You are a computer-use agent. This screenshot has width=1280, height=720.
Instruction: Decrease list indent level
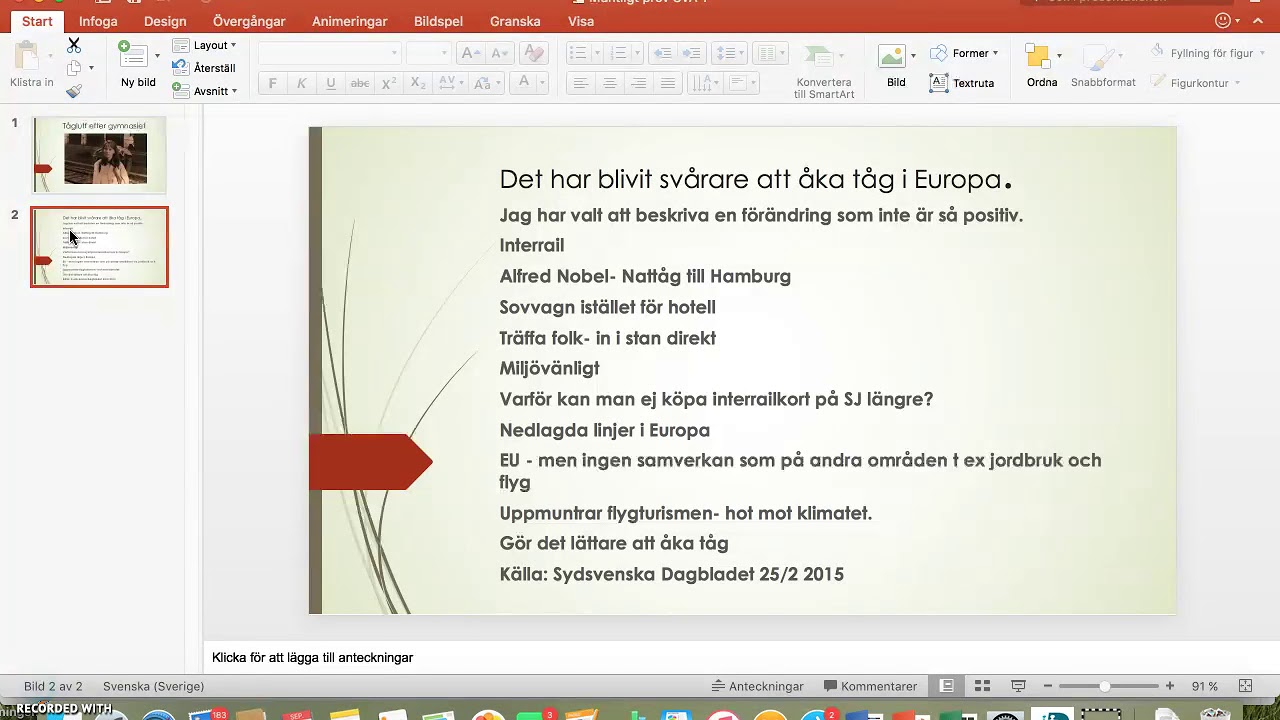[x=661, y=53]
